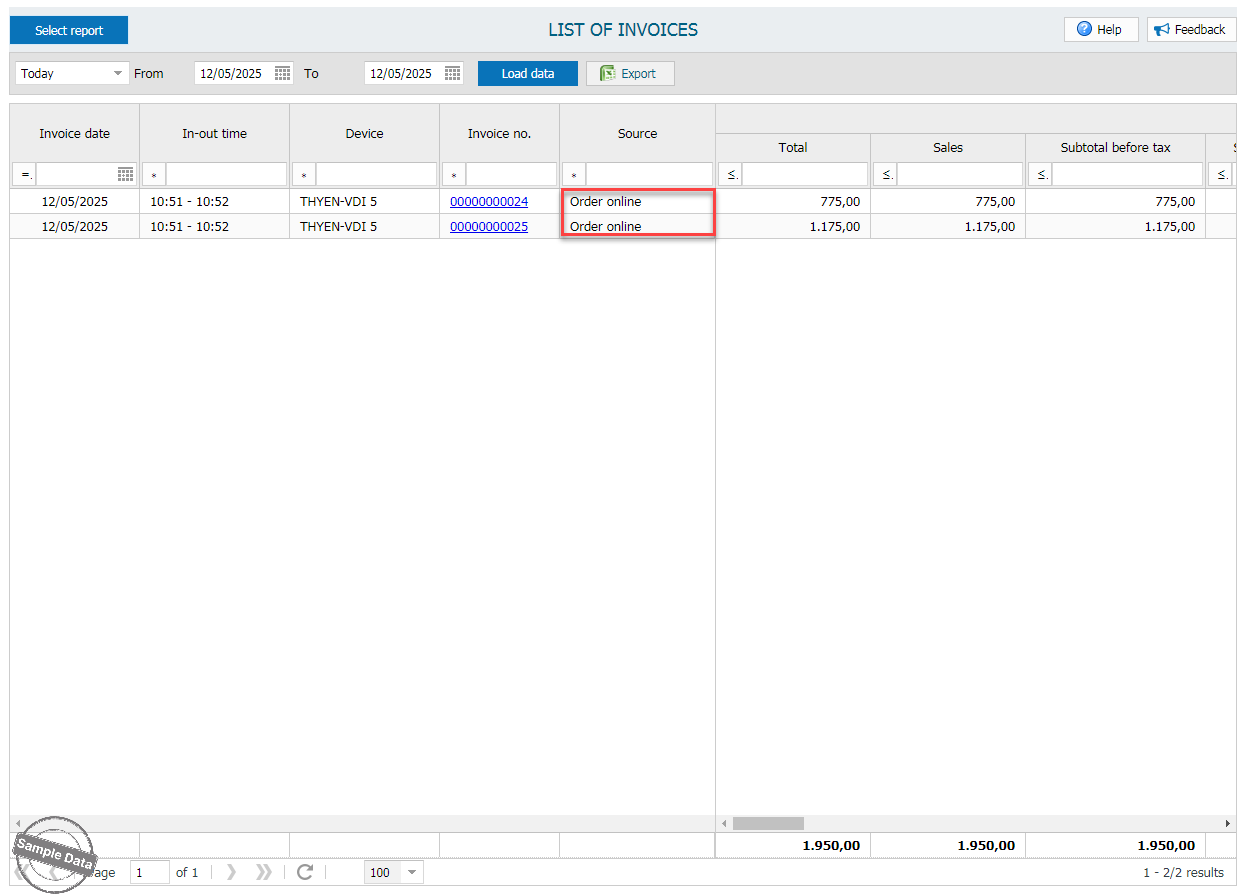Open the Help button
Image resolution: width=1243 pixels, height=894 pixels.
coord(1100,30)
